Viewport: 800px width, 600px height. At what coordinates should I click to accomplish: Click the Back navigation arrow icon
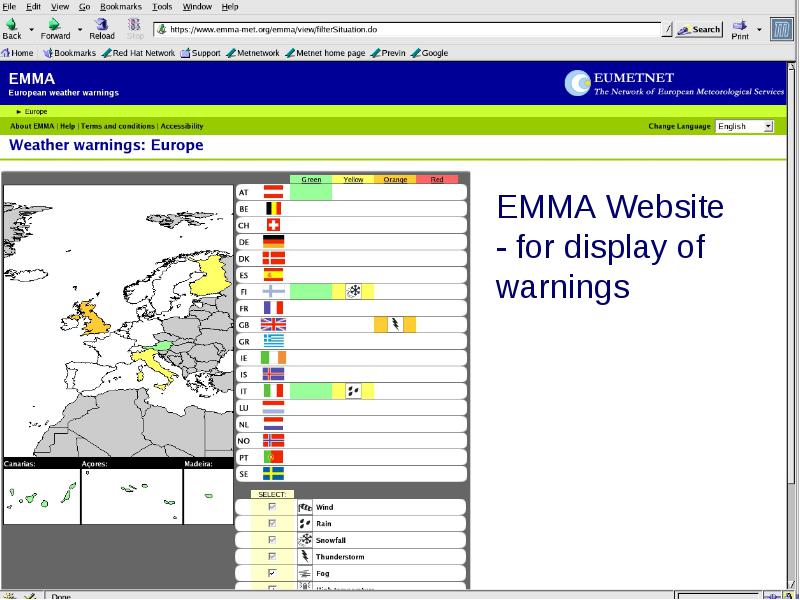point(11,24)
